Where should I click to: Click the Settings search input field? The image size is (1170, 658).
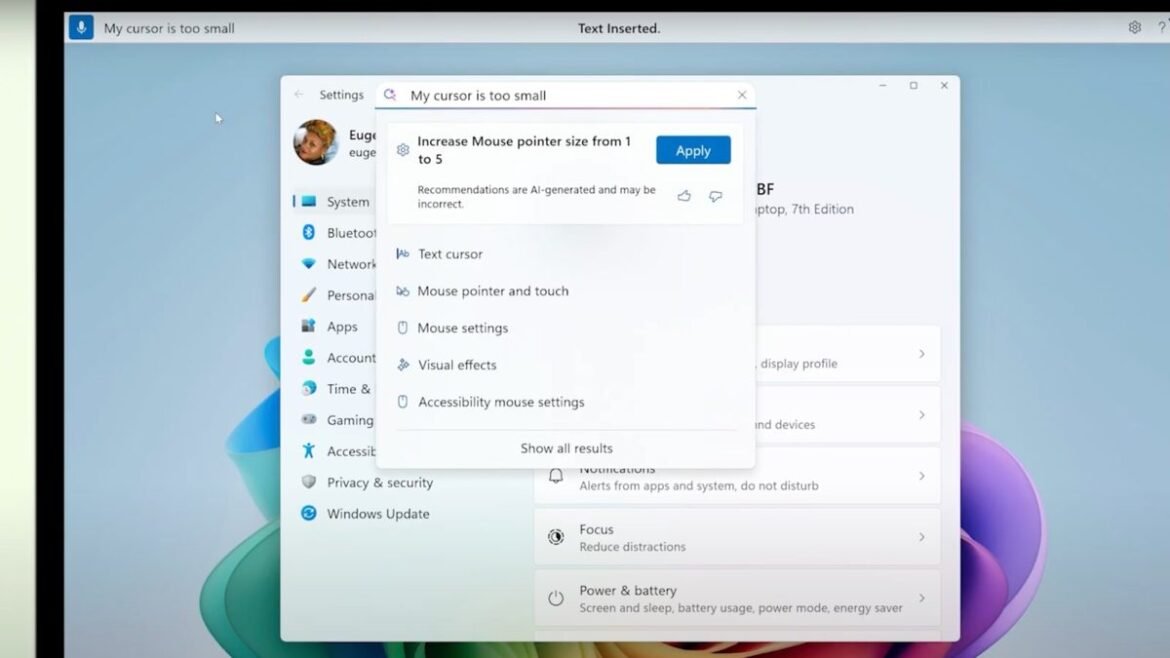[565, 95]
